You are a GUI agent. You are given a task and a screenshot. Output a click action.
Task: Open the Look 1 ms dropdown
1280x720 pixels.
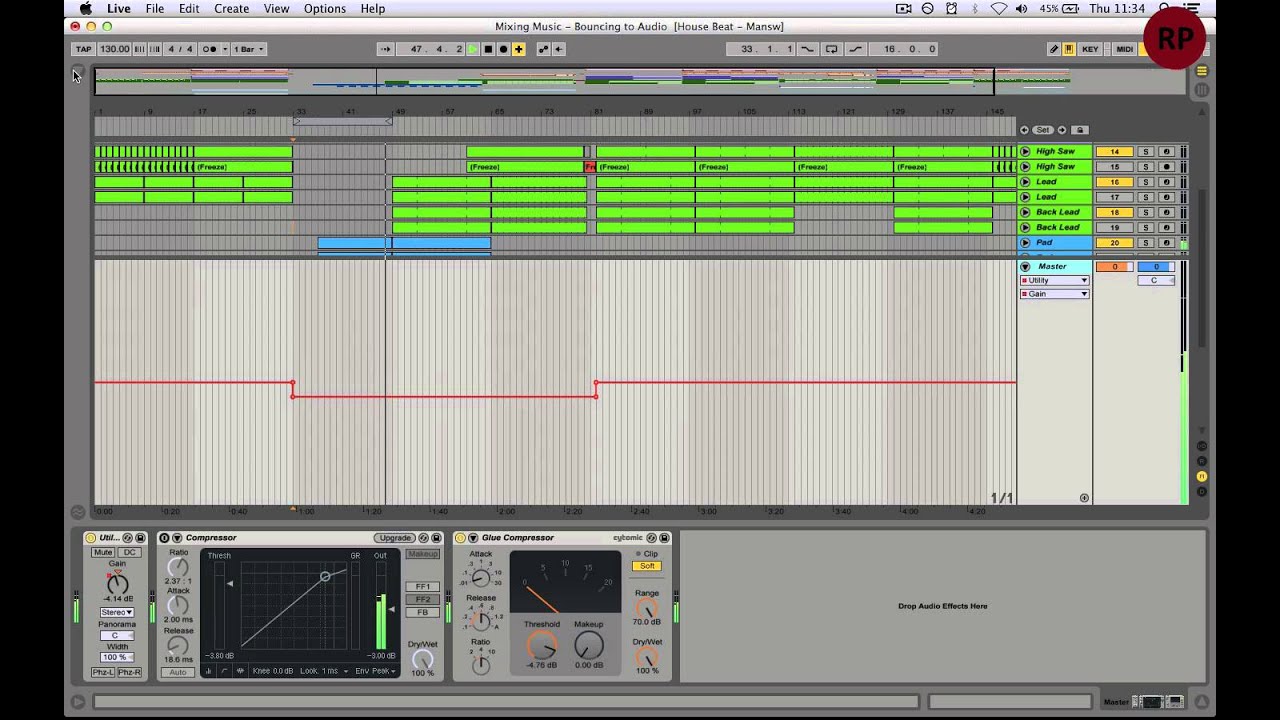click(324, 671)
